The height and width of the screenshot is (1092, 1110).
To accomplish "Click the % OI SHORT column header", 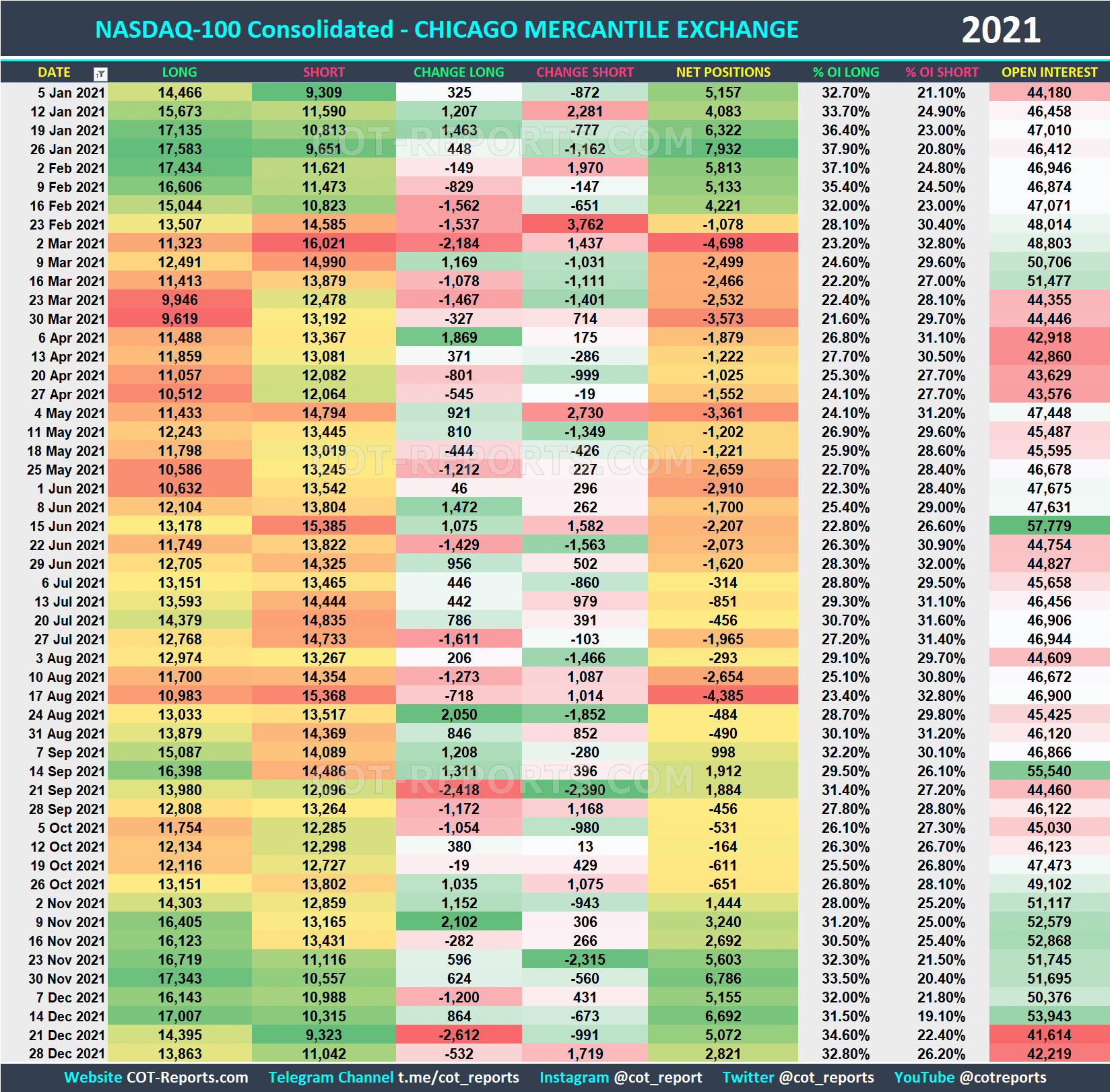I will click(942, 72).
